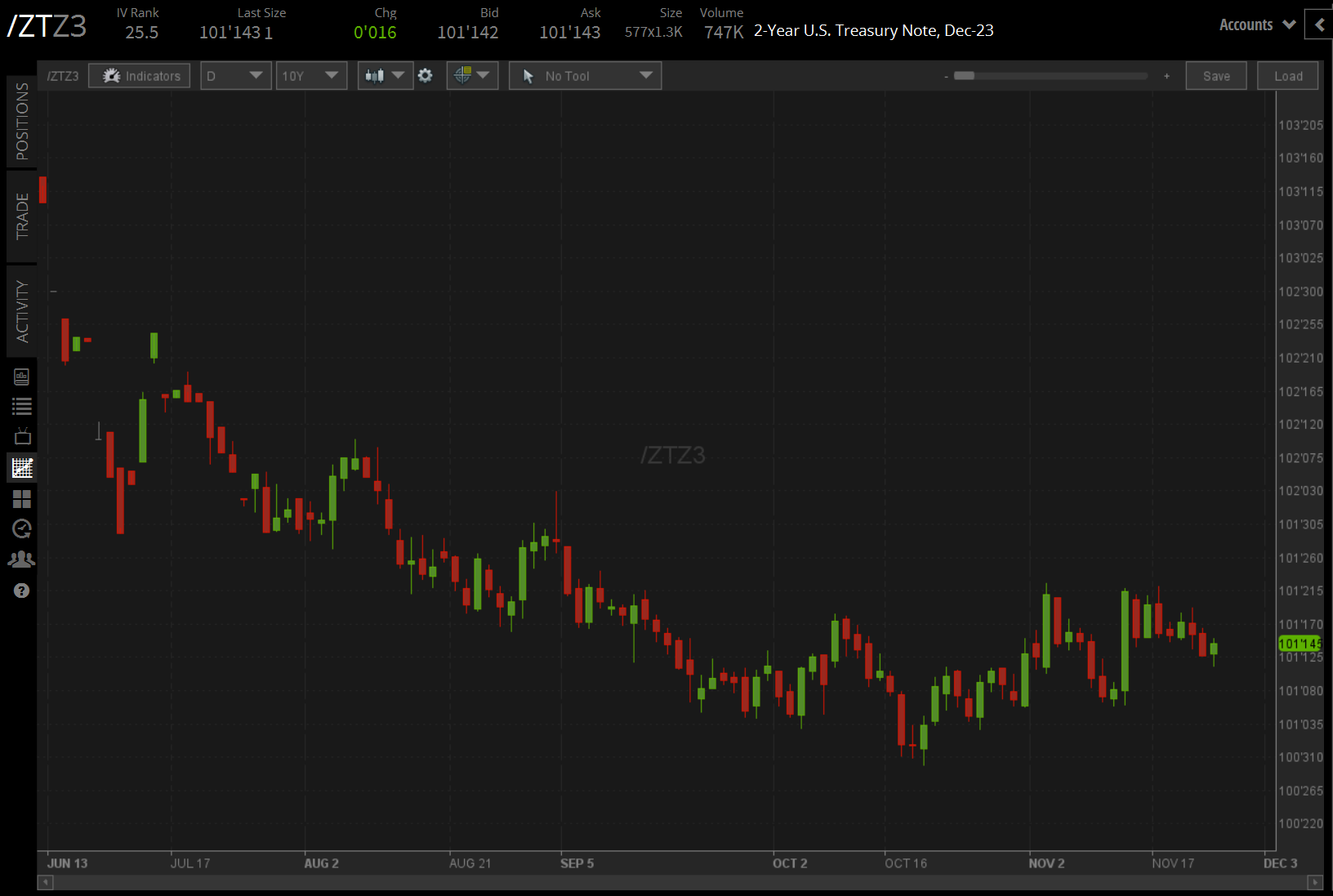The image size is (1333, 896).
Task: Collapse the right panel with chevron
Action: (1319, 25)
